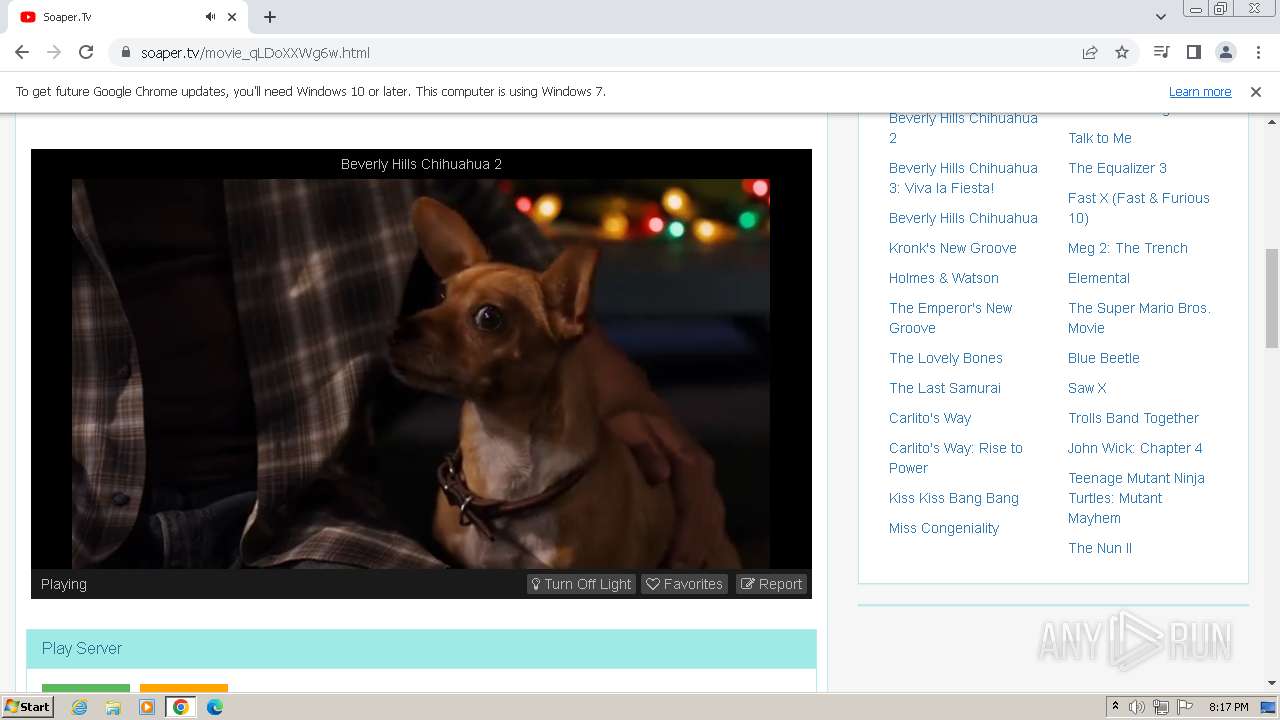The height and width of the screenshot is (720, 1280).
Task: Report this video
Action: [x=771, y=584]
